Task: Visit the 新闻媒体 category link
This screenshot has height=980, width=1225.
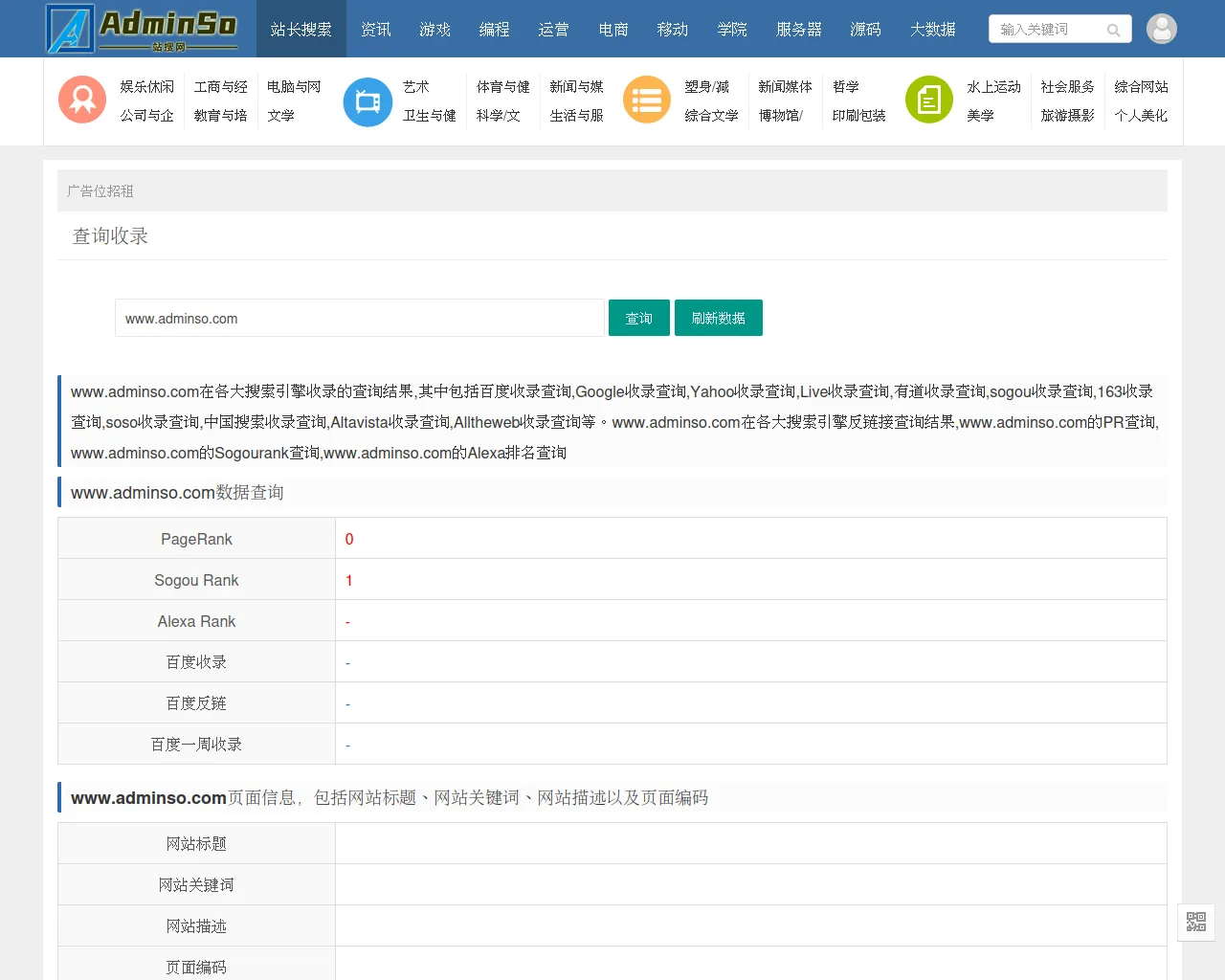Action: point(785,86)
